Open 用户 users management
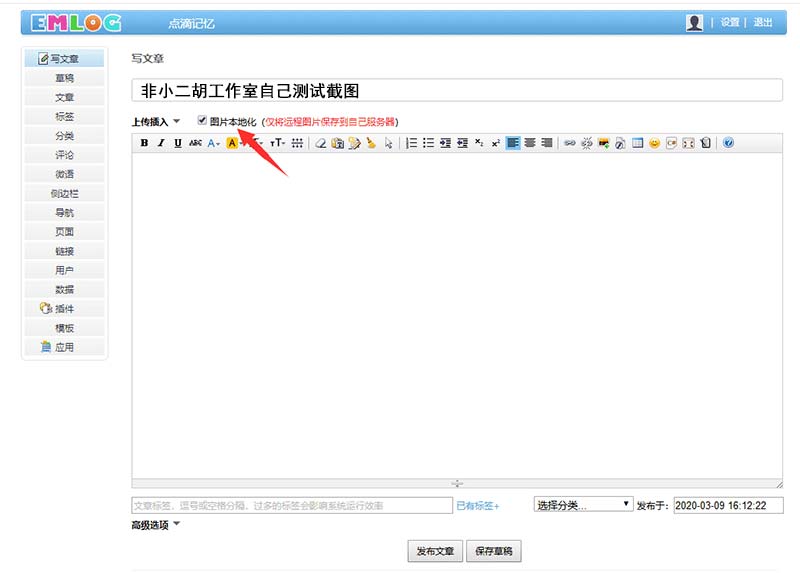Image resolution: width=800 pixels, height=573 pixels. coord(64,270)
